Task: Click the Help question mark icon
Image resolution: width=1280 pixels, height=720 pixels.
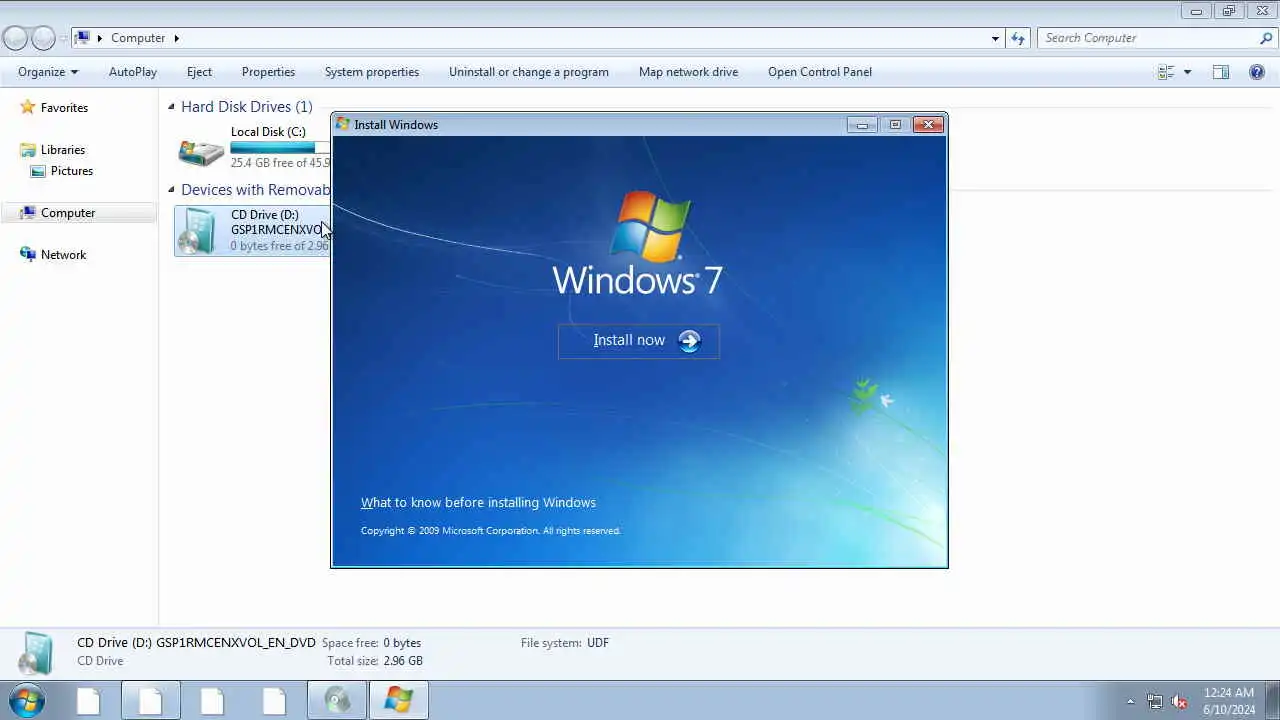Action: (1257, 72)
